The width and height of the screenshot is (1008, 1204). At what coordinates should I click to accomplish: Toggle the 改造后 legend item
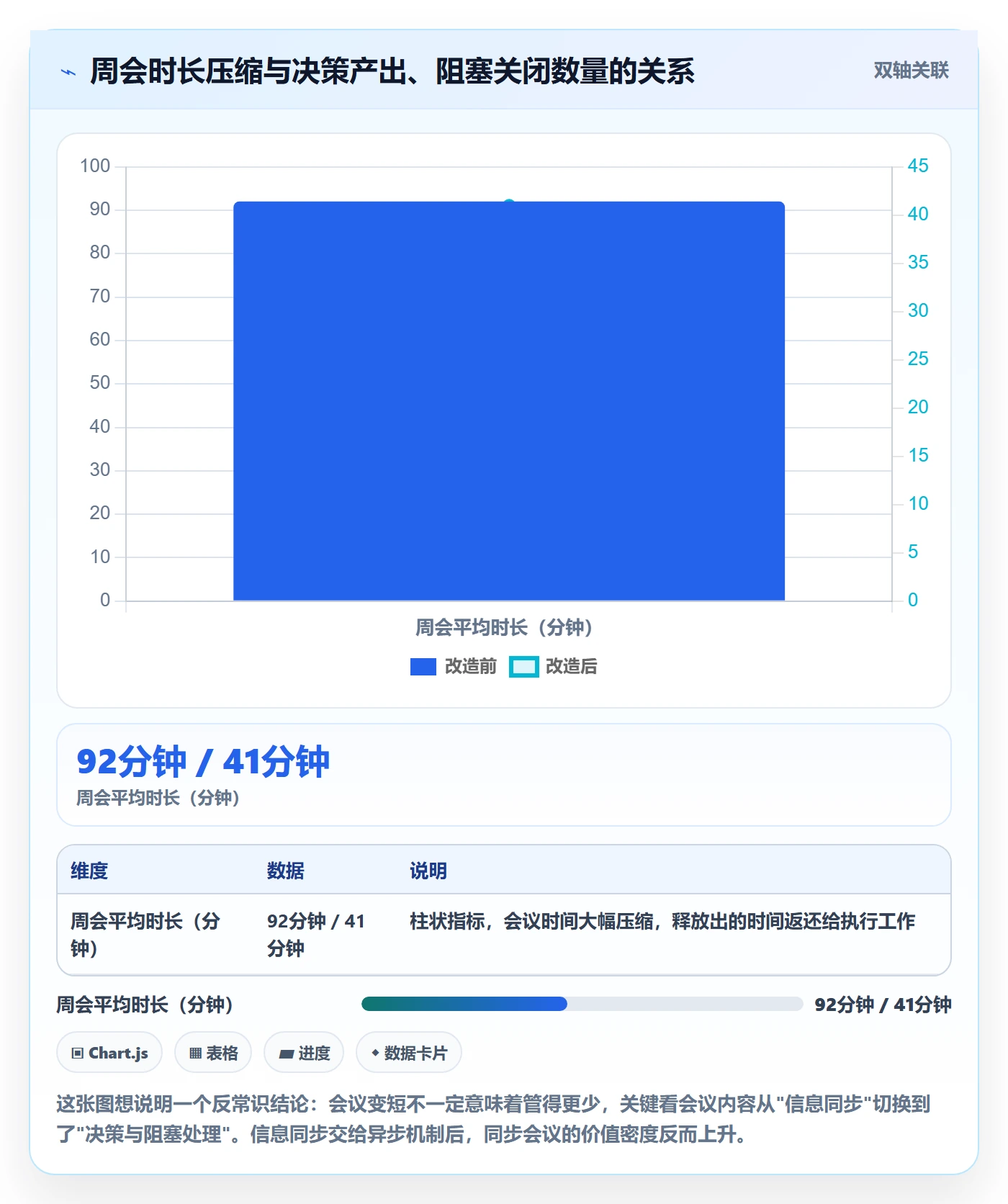tap(554, 667)
